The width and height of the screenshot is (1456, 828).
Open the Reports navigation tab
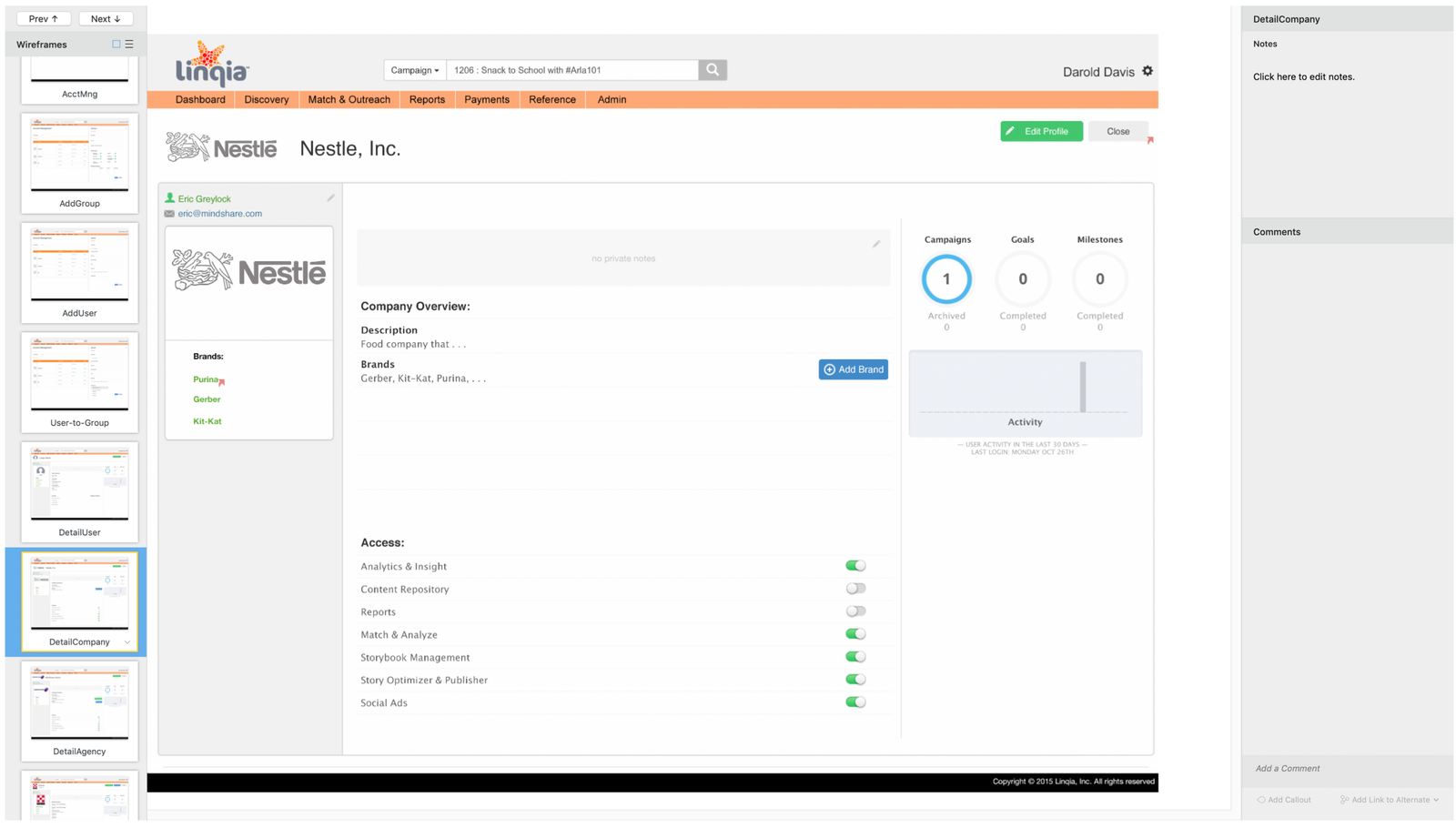(427, 100)
